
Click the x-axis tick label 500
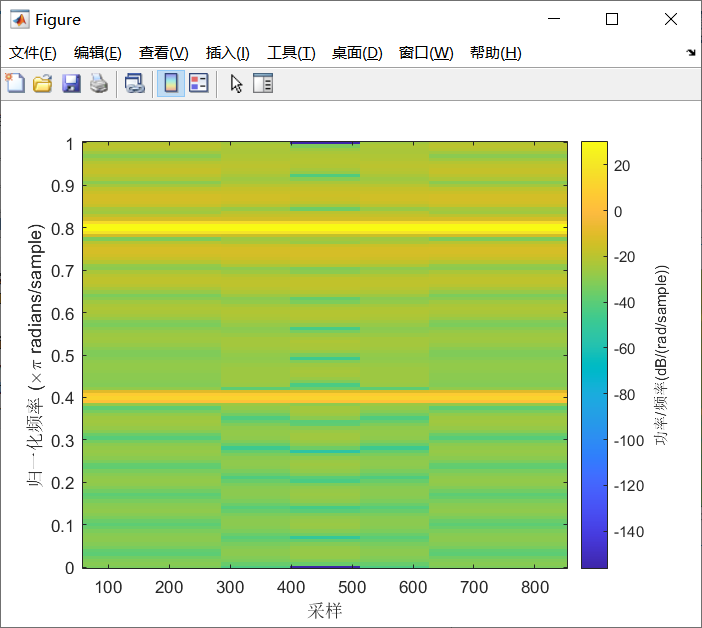pos(352,587)
